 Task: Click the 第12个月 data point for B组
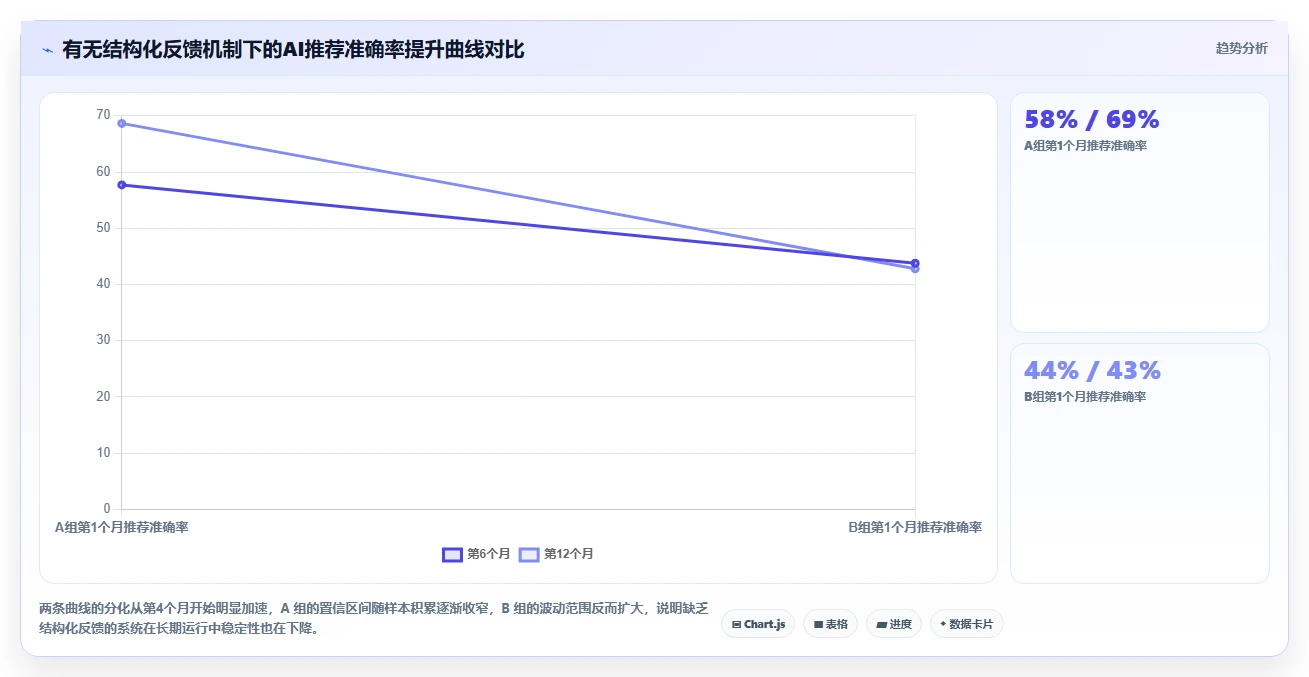click(x=915, y=269)
